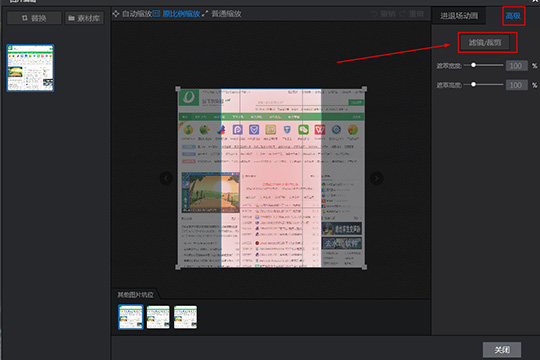
Task: Open the 素材库 material library
Action: (84, 18)
